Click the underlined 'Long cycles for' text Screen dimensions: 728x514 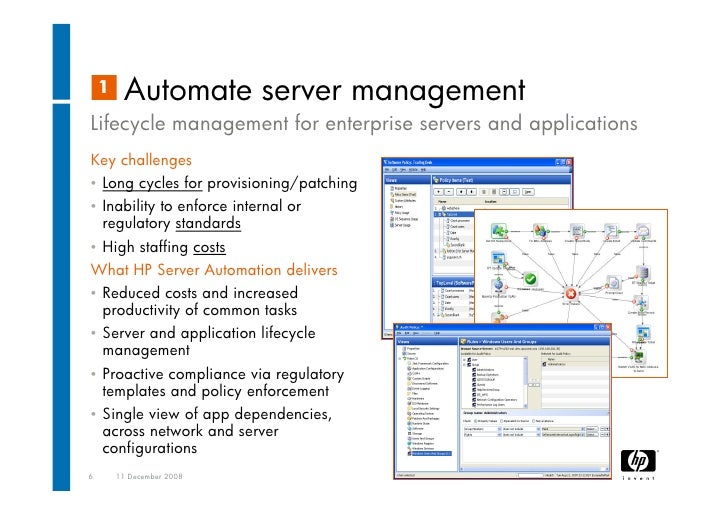click(152, 183)
